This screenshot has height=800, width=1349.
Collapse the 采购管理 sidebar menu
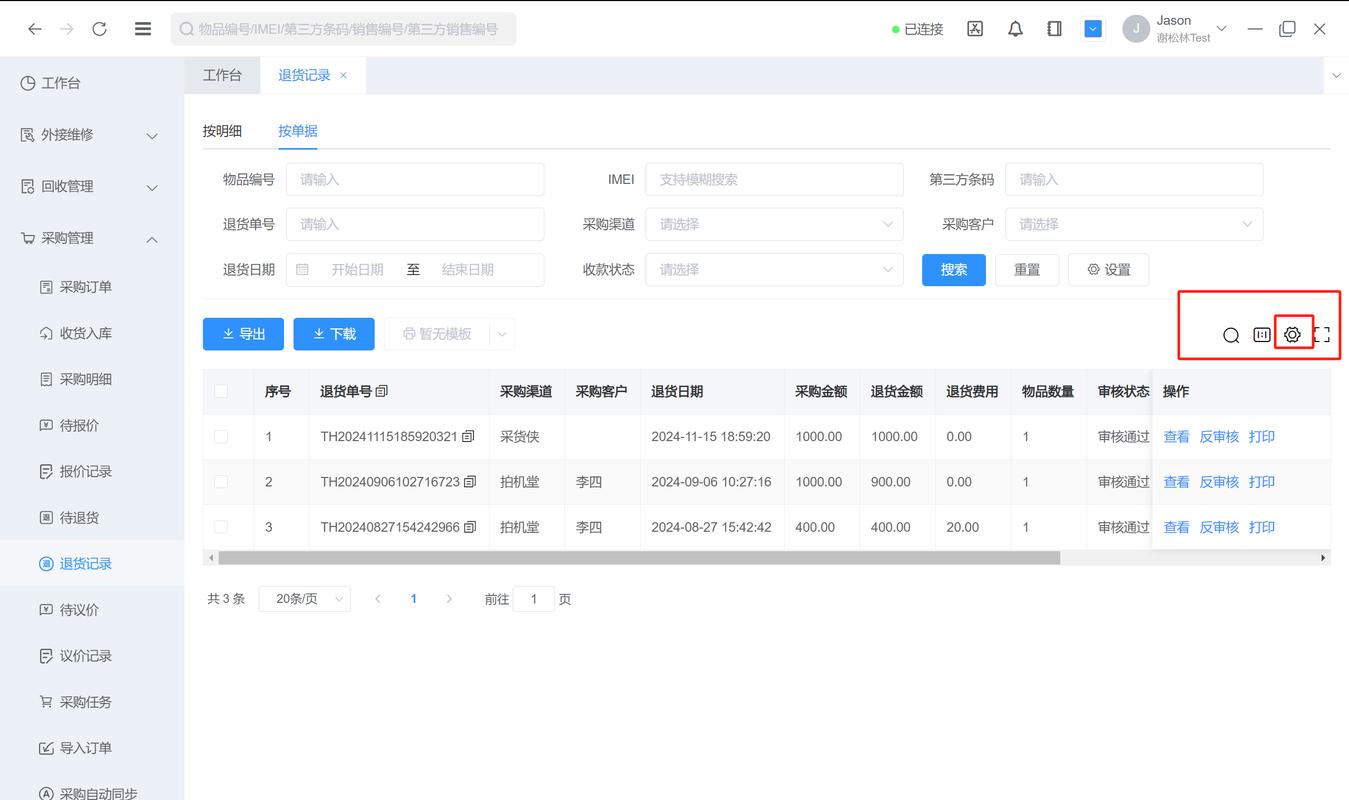coord(92,238)
